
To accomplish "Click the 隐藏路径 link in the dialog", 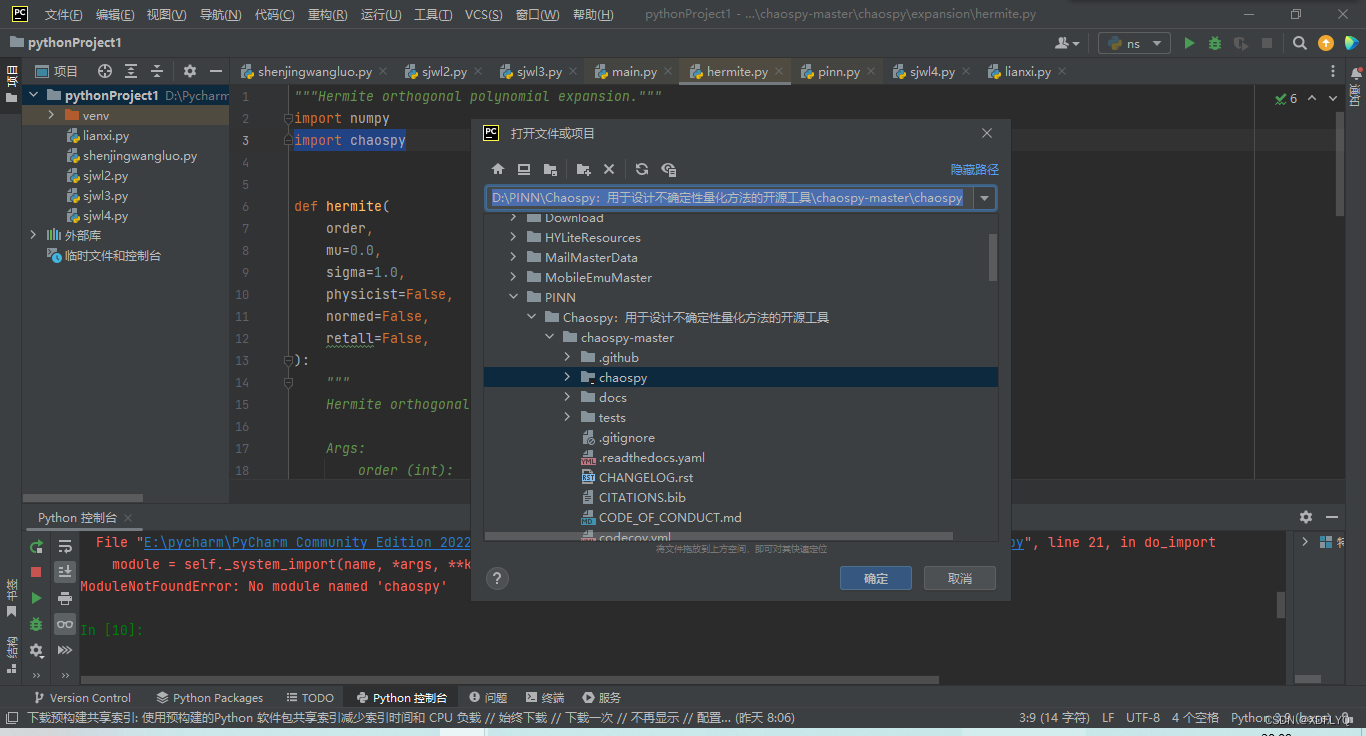I will pos(973,169).
